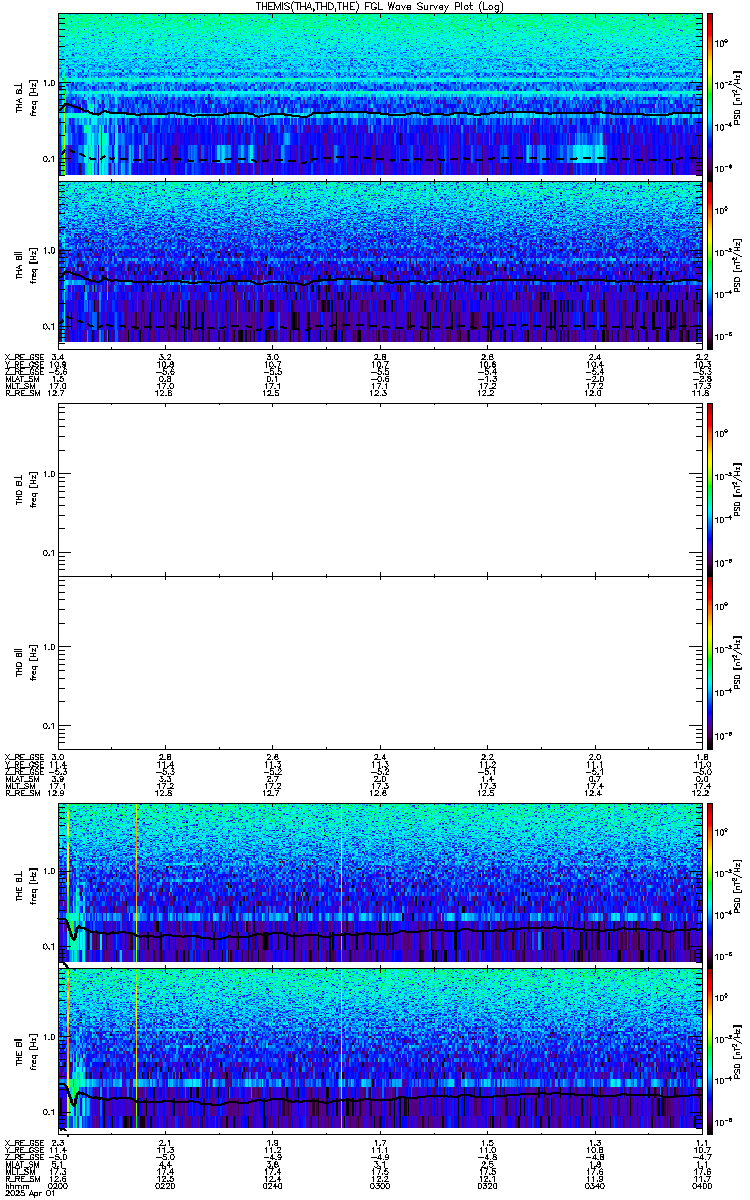Click the PSD color bar beside THD B-parallel
This screenshot has width=750, height=1200.
(x=711, y=661)
